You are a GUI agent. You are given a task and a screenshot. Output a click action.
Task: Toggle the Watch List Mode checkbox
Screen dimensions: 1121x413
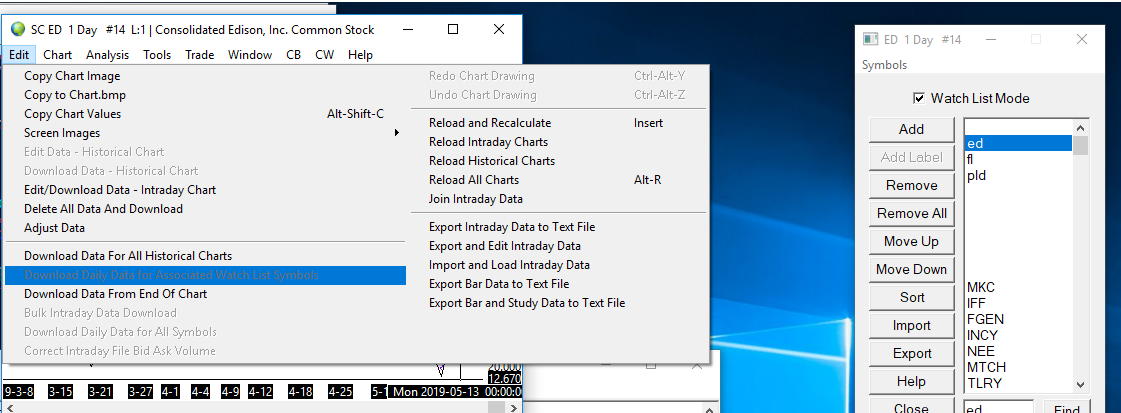pos(919,98)
